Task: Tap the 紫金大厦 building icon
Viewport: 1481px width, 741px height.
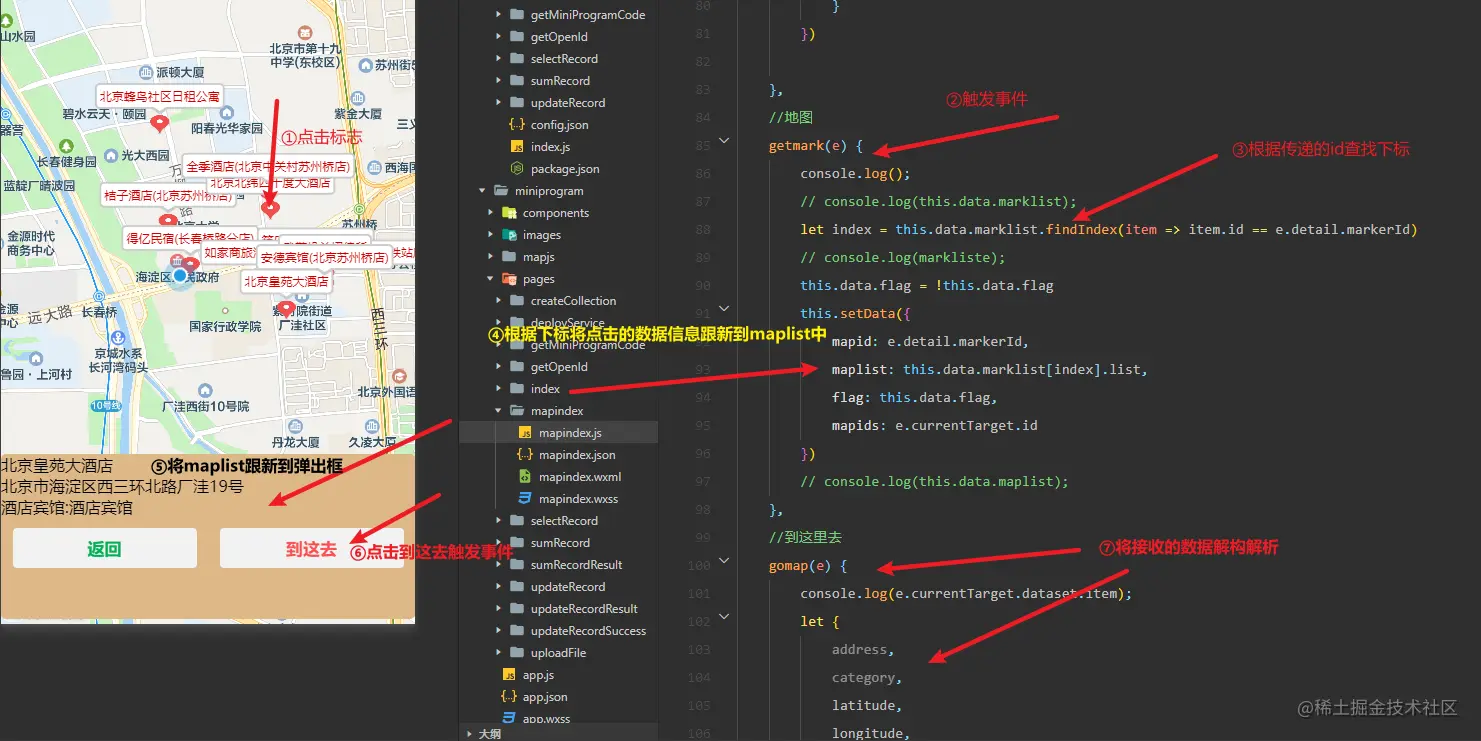Action: click(357, 99)
